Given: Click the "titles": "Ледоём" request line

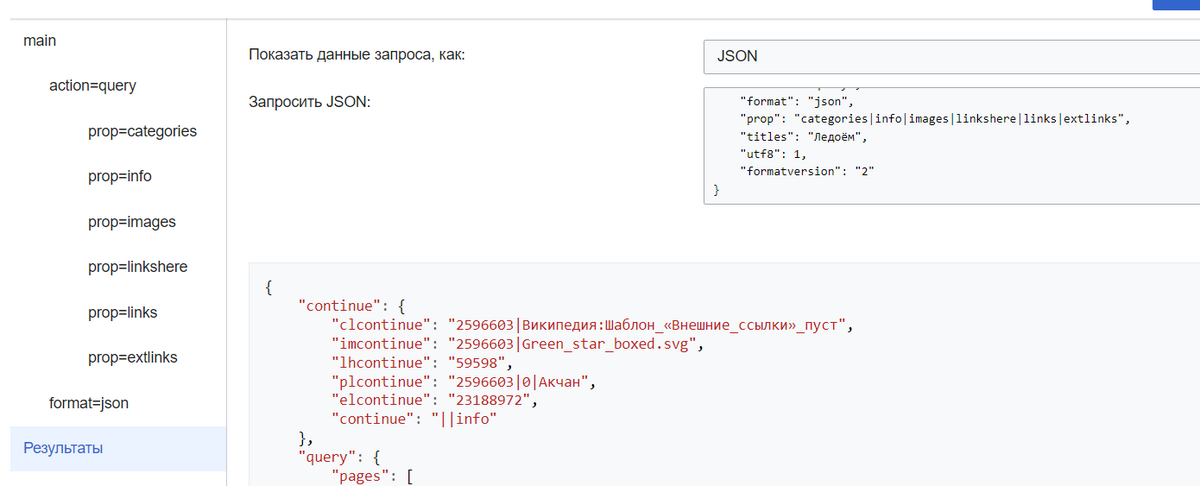Looking at the screenshot, I should [x=806, y=137].
